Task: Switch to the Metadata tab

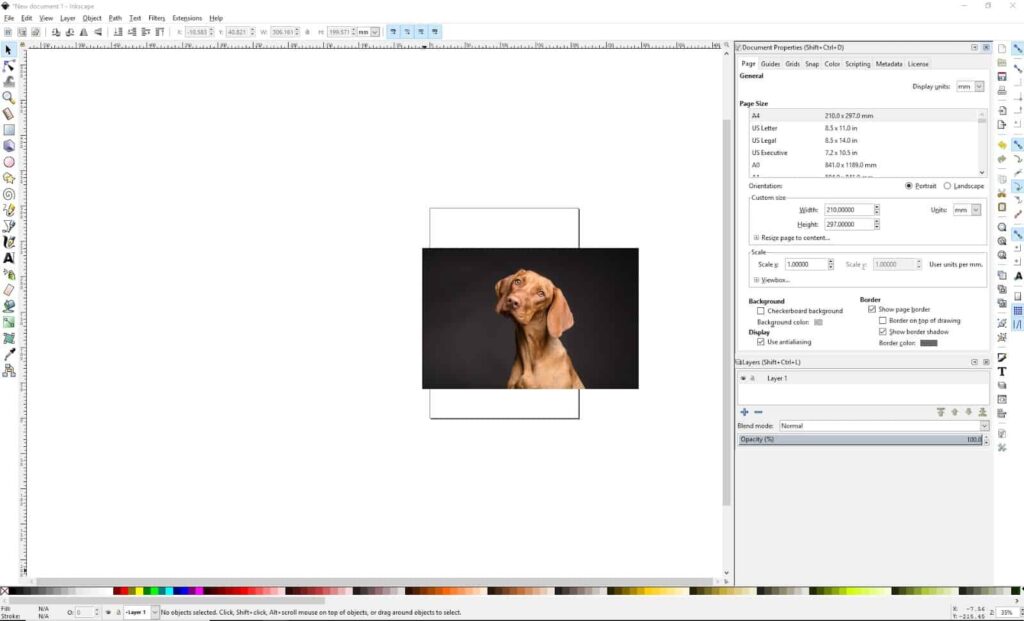Action: pyautogui.click(x=888, y=63)
